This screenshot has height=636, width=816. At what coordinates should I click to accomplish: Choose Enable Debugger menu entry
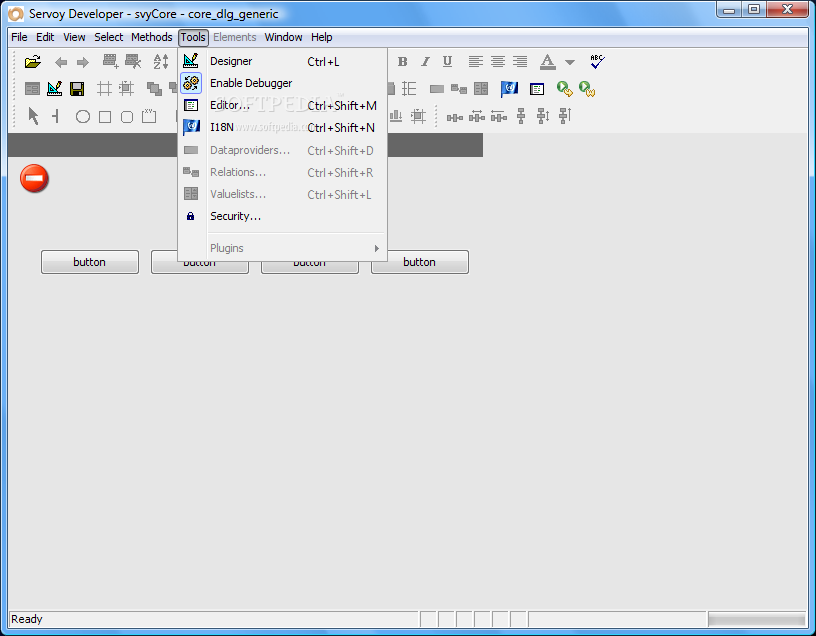pos(283,83)
